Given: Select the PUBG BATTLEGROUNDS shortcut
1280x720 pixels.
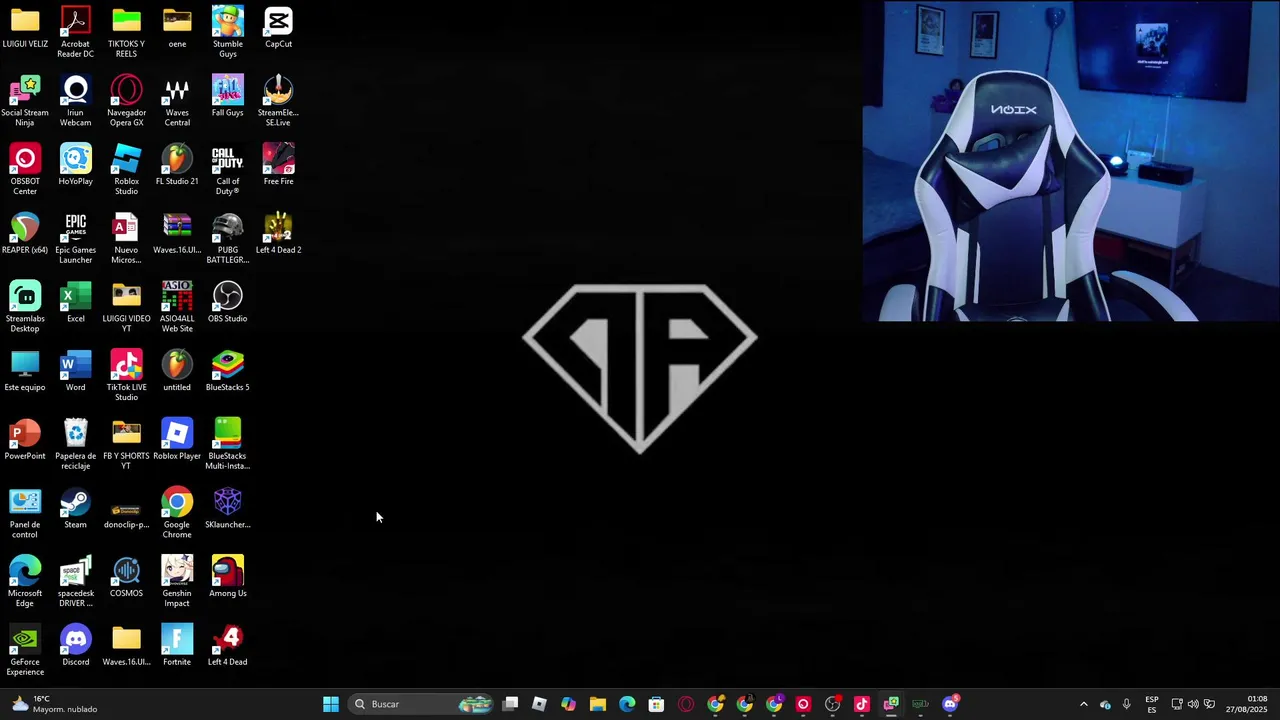Looking at the screenshot, I should pos(227,239).
